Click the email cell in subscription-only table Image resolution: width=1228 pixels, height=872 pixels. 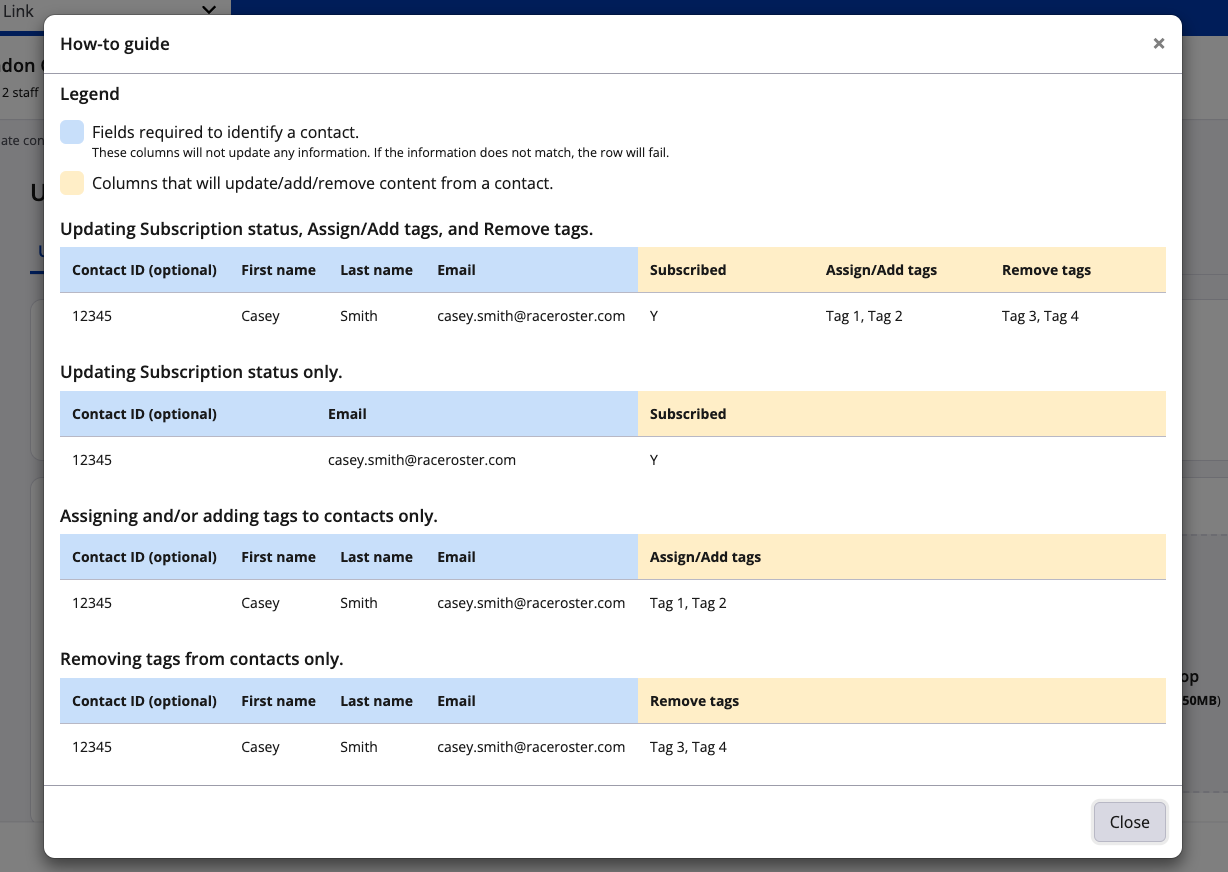pos(422,460)
